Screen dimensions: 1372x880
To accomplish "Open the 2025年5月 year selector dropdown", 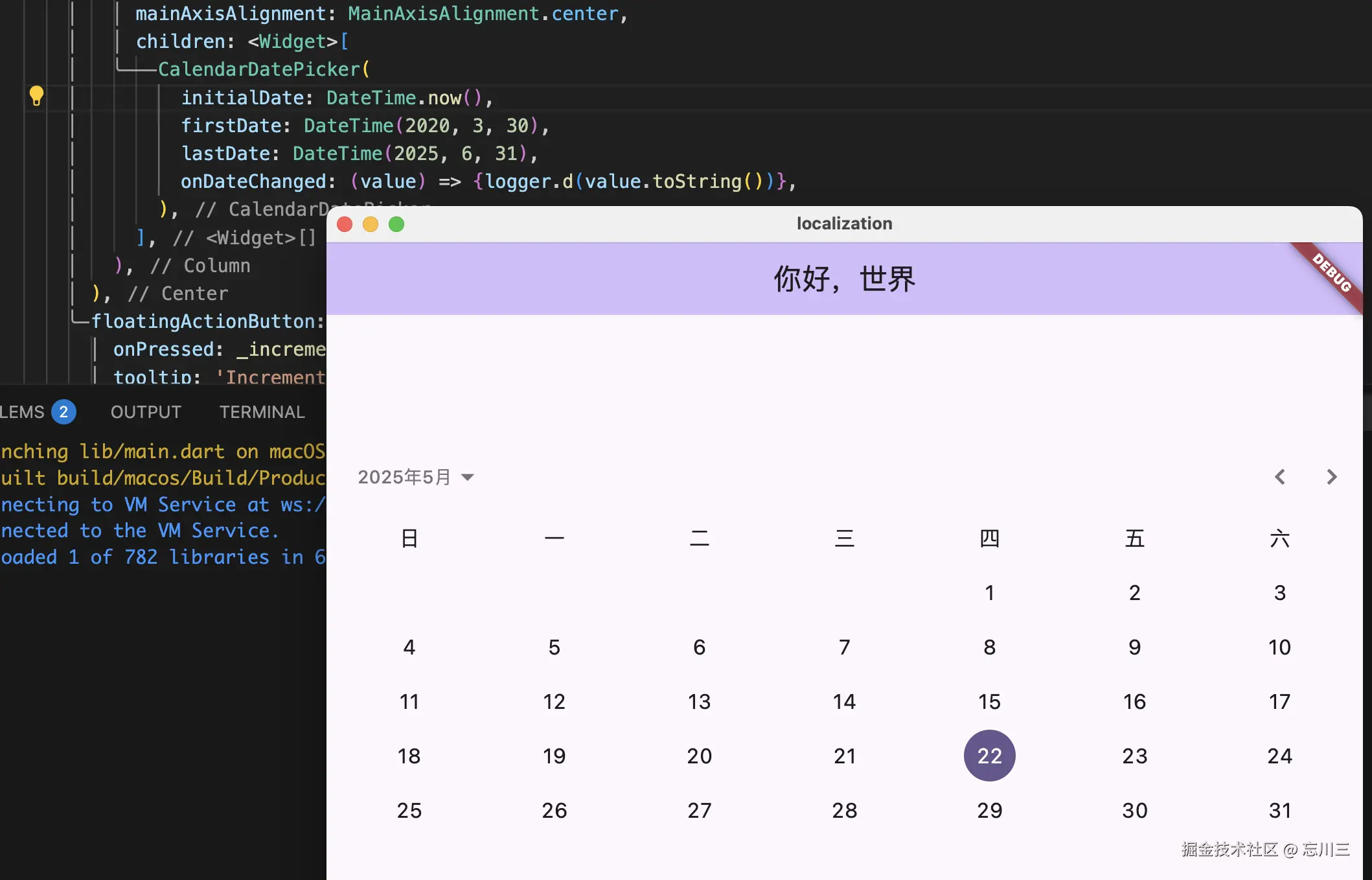I will (404, 478).
